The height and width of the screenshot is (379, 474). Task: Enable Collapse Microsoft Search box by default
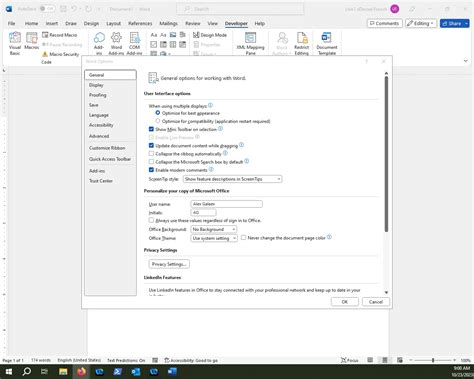[151, 162]
